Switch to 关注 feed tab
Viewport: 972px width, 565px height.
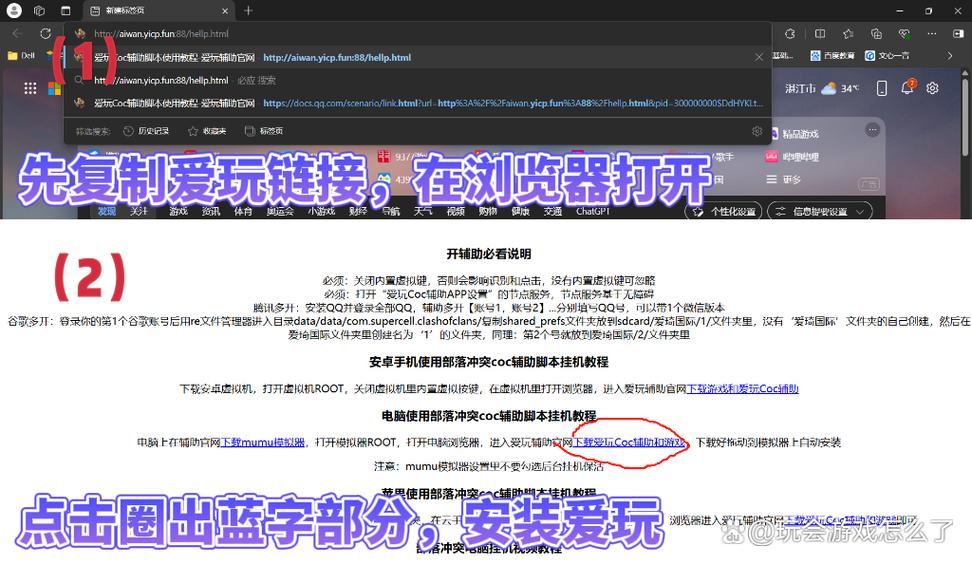click(x=139, y=211)
